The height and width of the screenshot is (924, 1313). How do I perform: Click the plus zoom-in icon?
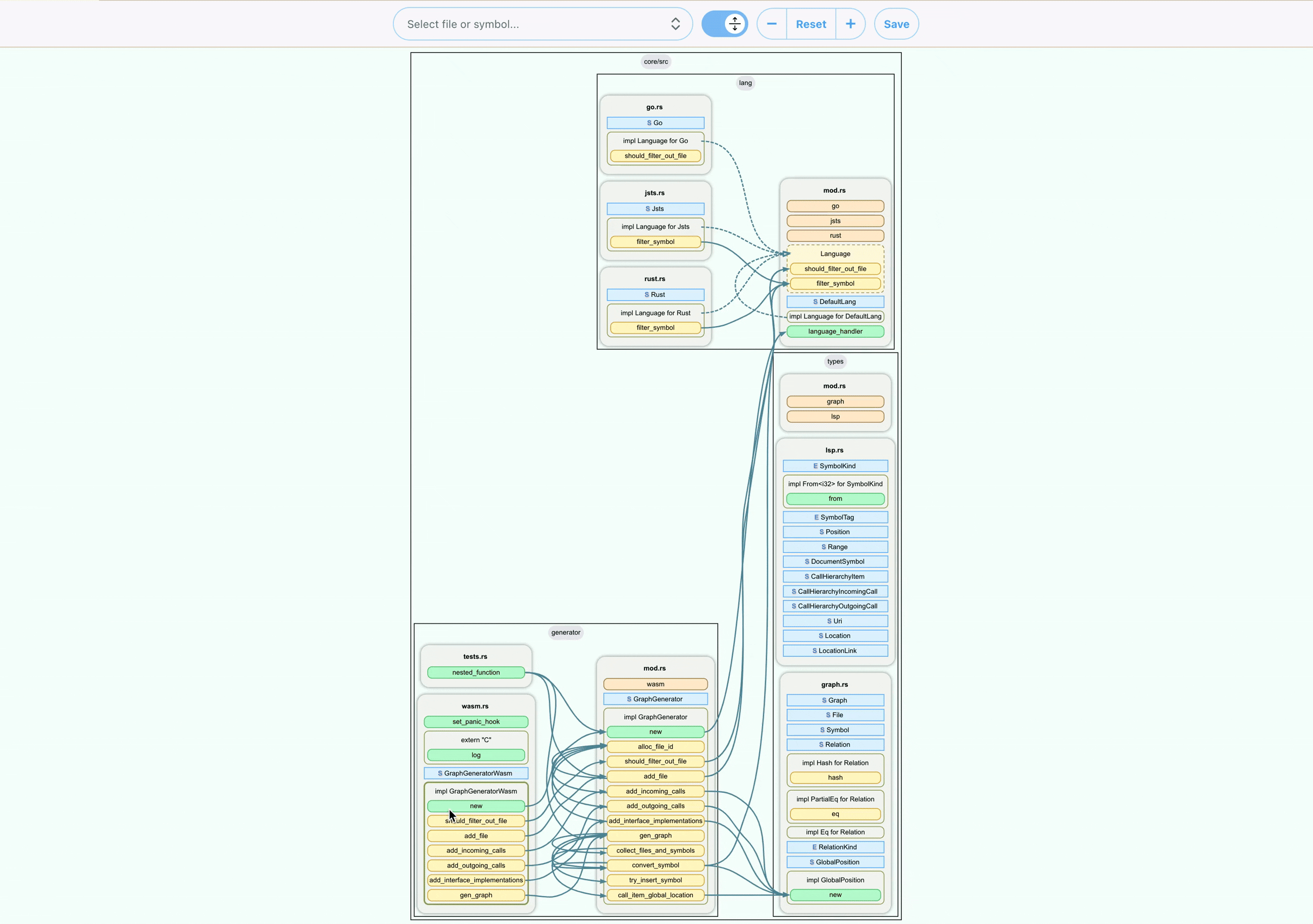pyautogui.click(x=850, y=24)
